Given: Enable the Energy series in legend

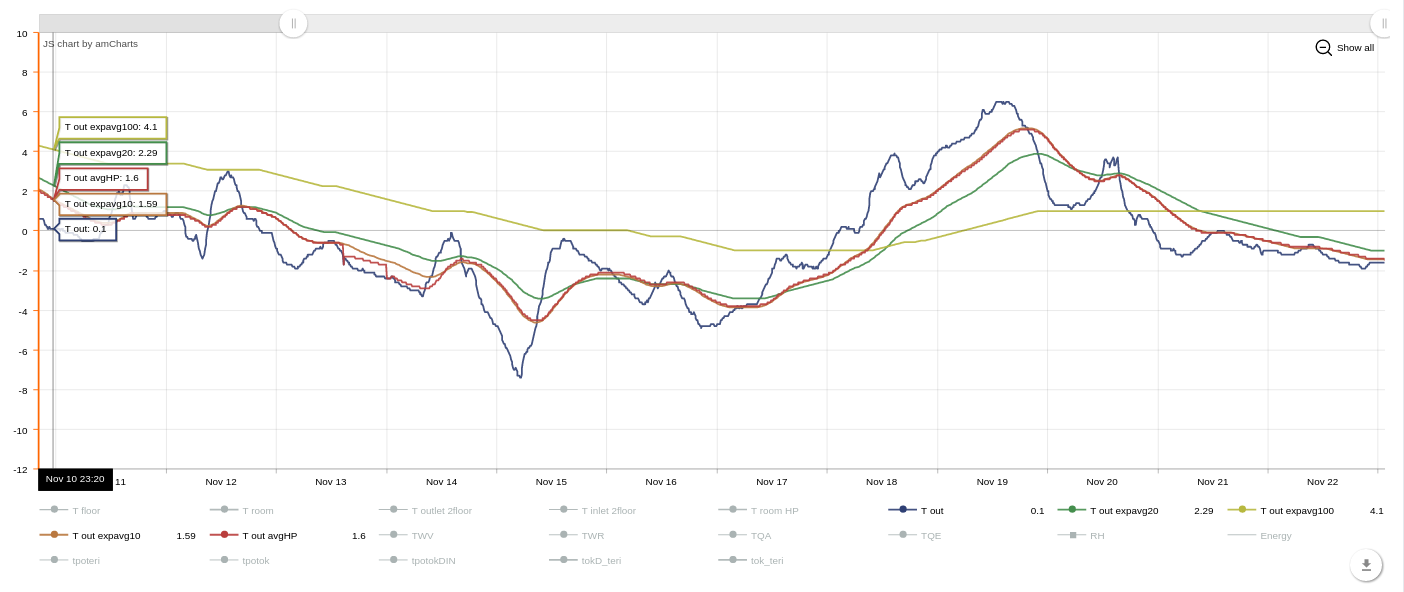Looking at the screenshot, I should pos(1275,535).
